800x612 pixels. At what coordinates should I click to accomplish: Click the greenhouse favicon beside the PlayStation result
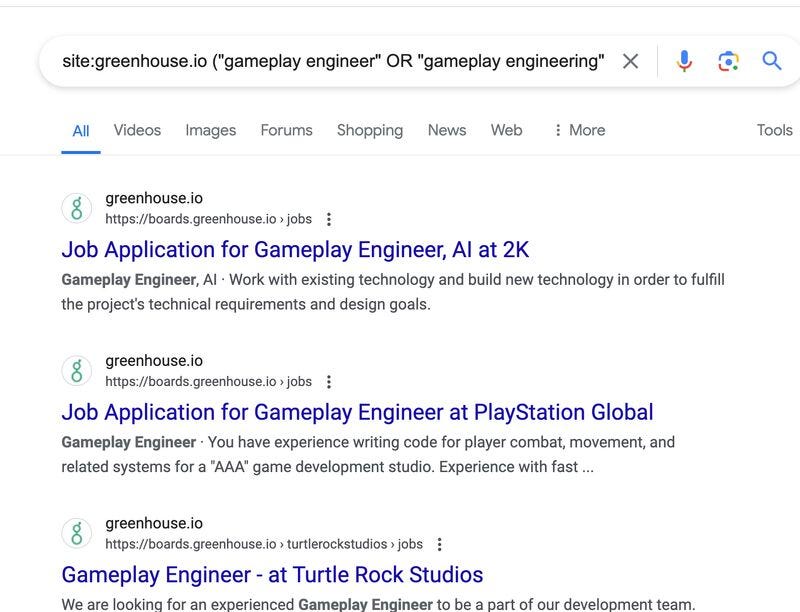click(x=77, y=371)
